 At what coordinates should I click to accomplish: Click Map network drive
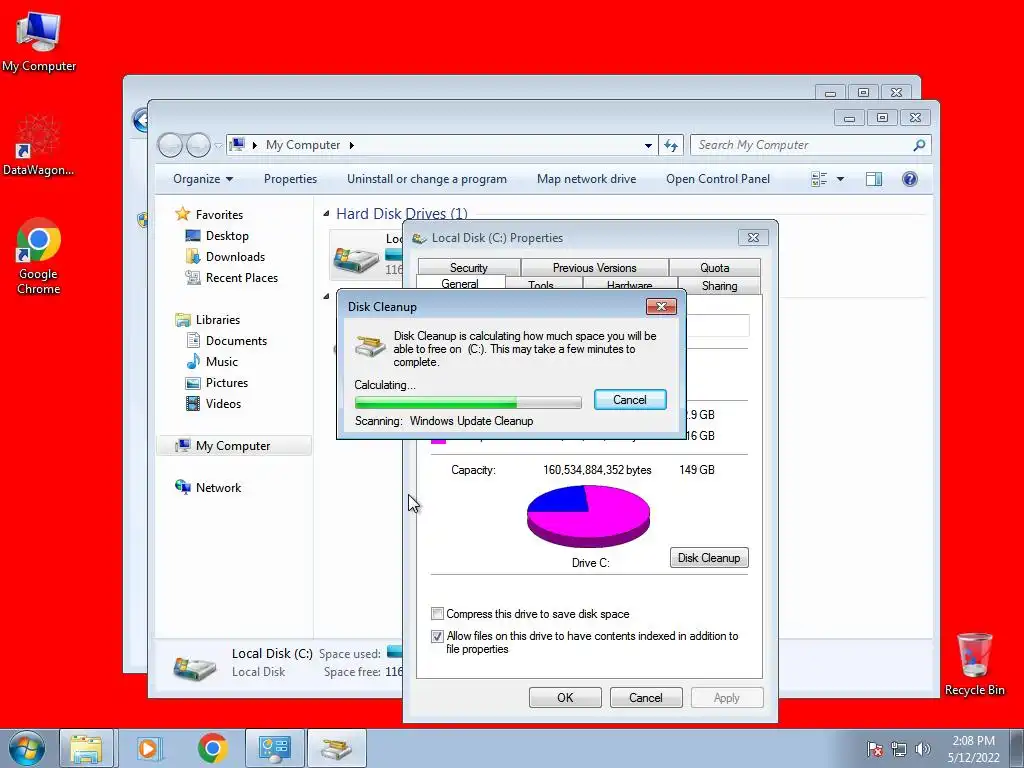tap(586, 179)
